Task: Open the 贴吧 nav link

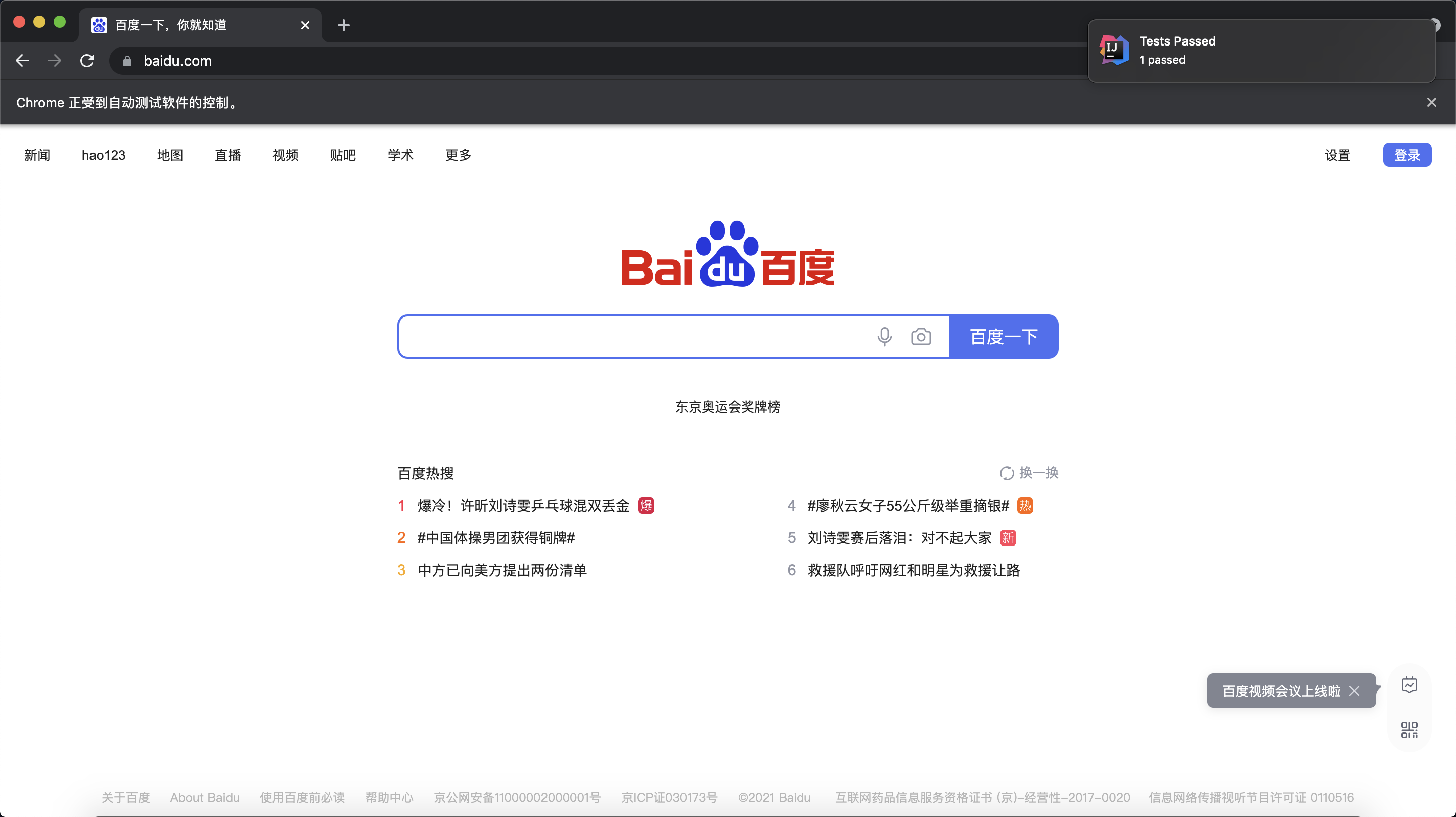Action: pos(343,155)
